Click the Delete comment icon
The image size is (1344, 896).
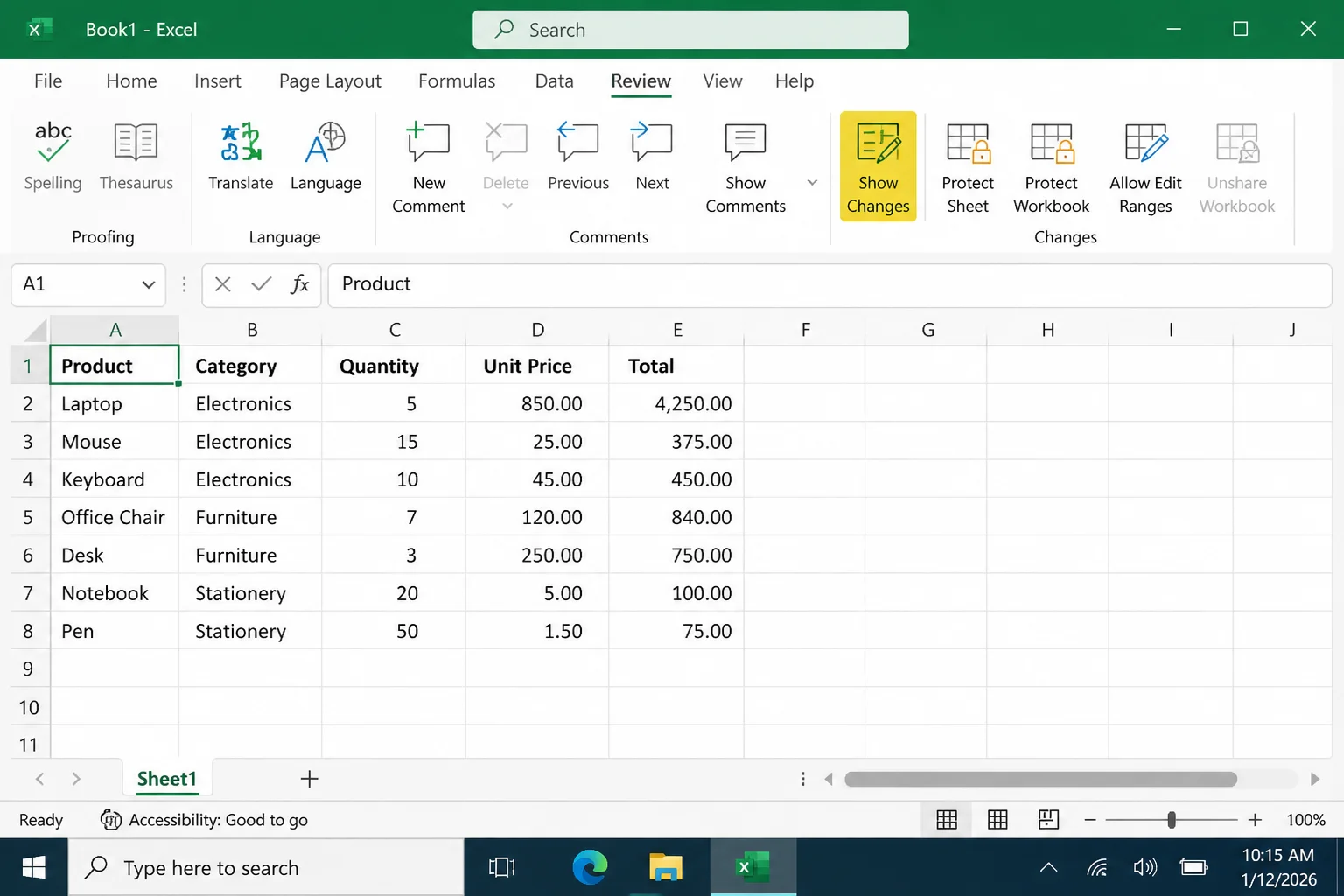pos(506,143)
